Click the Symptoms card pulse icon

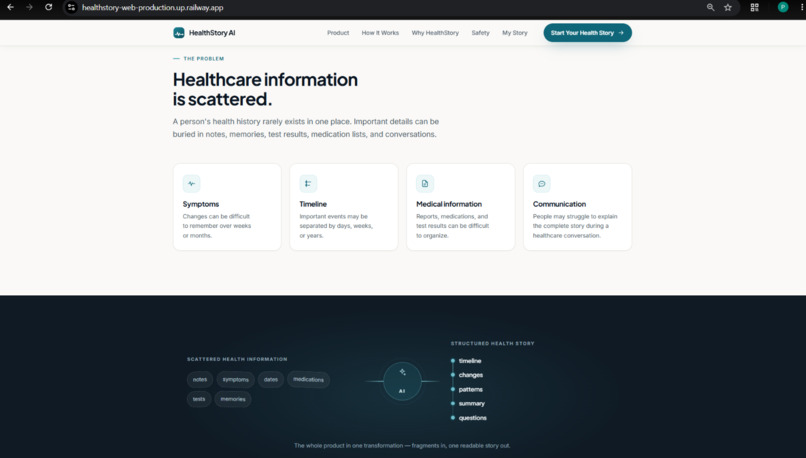(x=191, y=184)
